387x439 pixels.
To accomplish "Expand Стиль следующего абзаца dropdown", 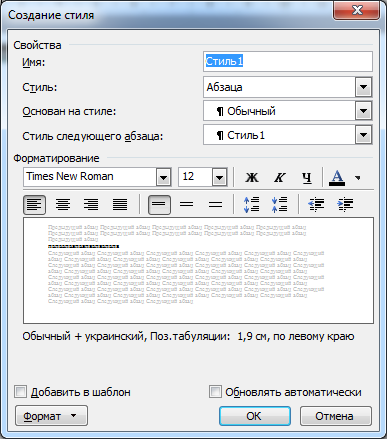I will coord(363,135).
